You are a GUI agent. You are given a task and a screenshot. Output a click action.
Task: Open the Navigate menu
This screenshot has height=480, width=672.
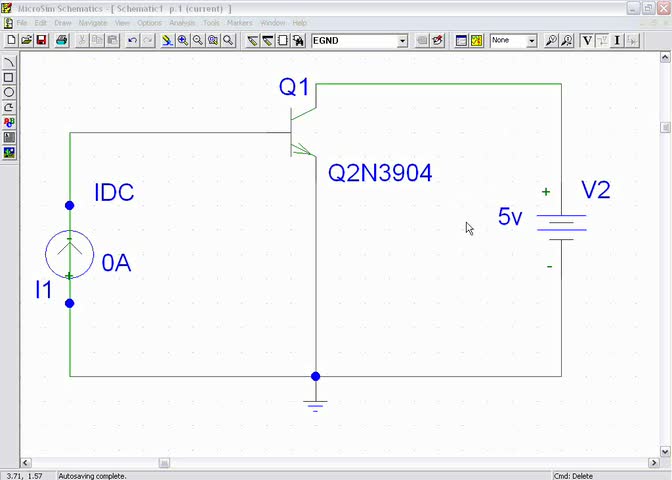tap(93, 23)
